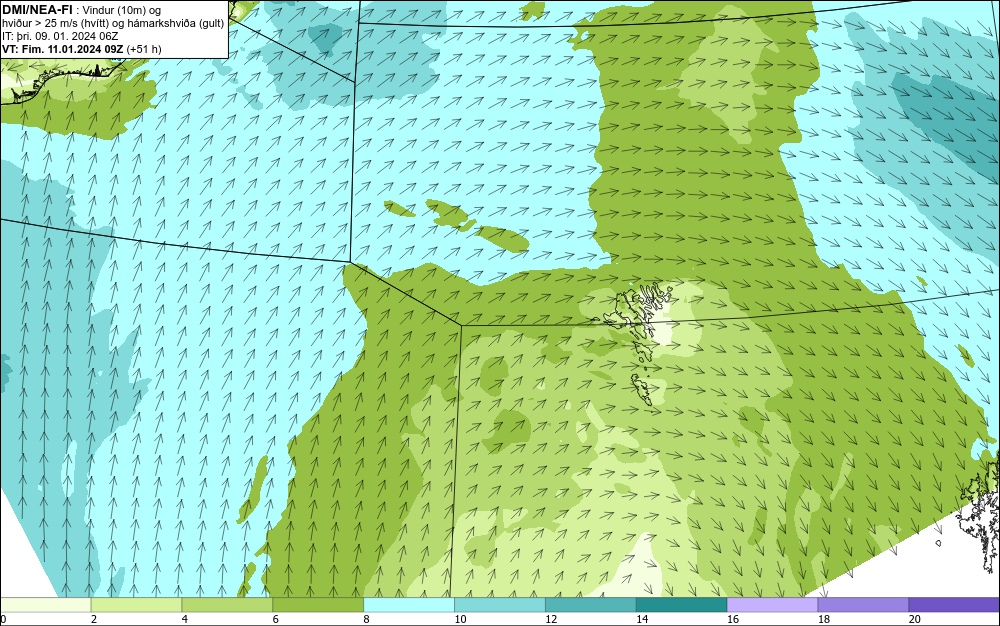Click the 14–16 m/s dark teal legend swatch

click(x=682, y=604)
